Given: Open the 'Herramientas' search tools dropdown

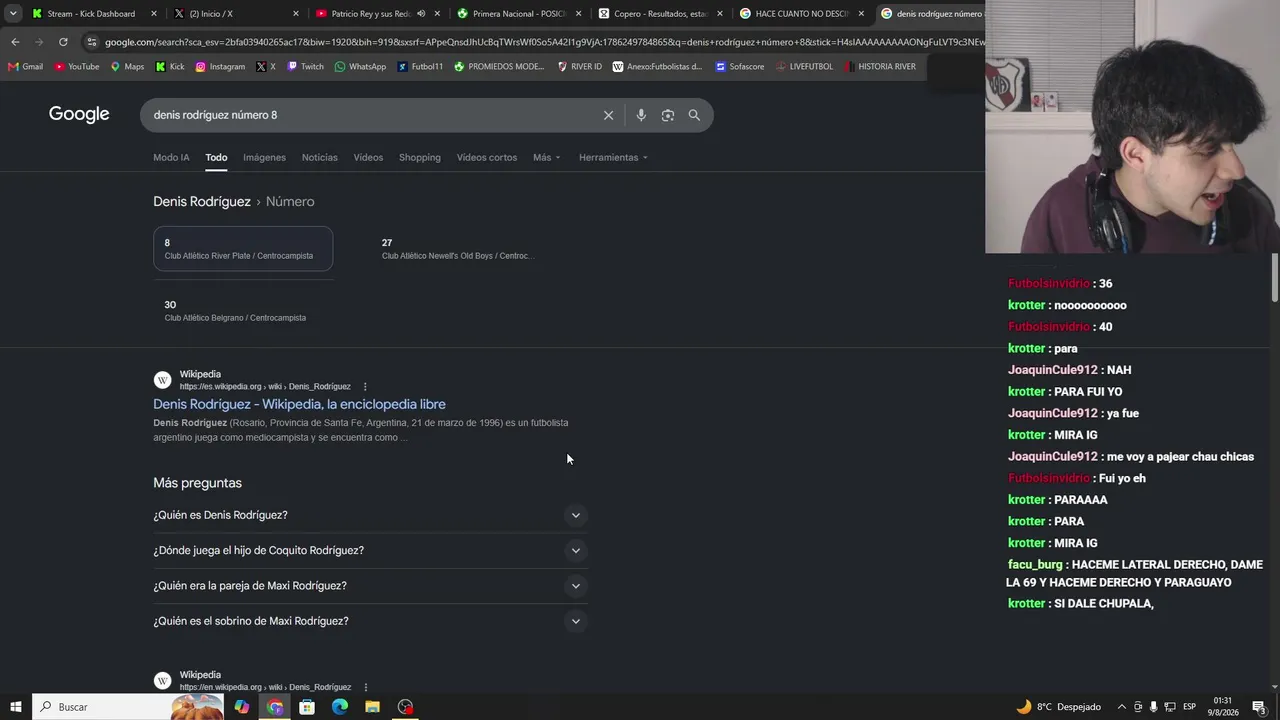Looking at the screenshot, I should [613, 157].
